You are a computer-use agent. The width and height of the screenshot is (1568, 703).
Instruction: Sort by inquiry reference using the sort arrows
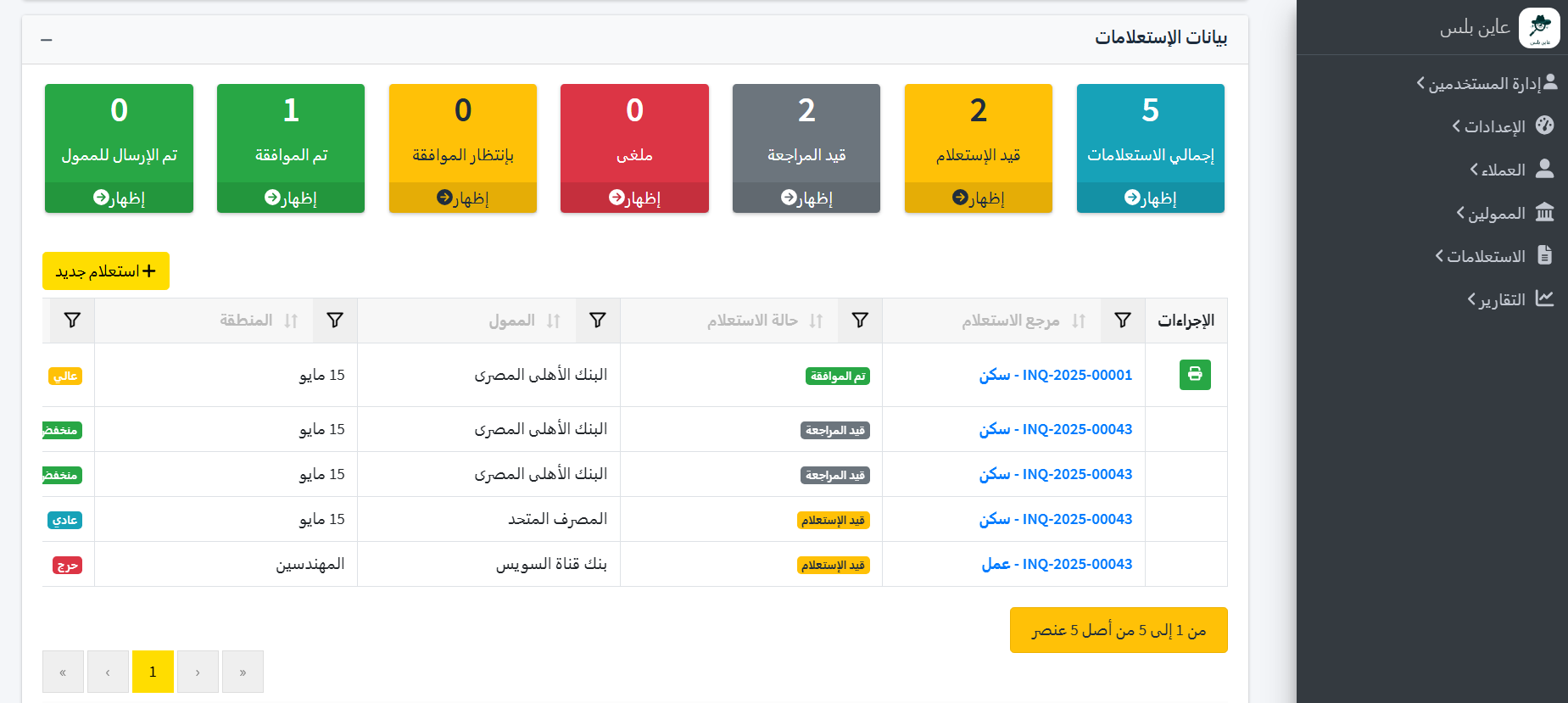[x=1078, y=321]
